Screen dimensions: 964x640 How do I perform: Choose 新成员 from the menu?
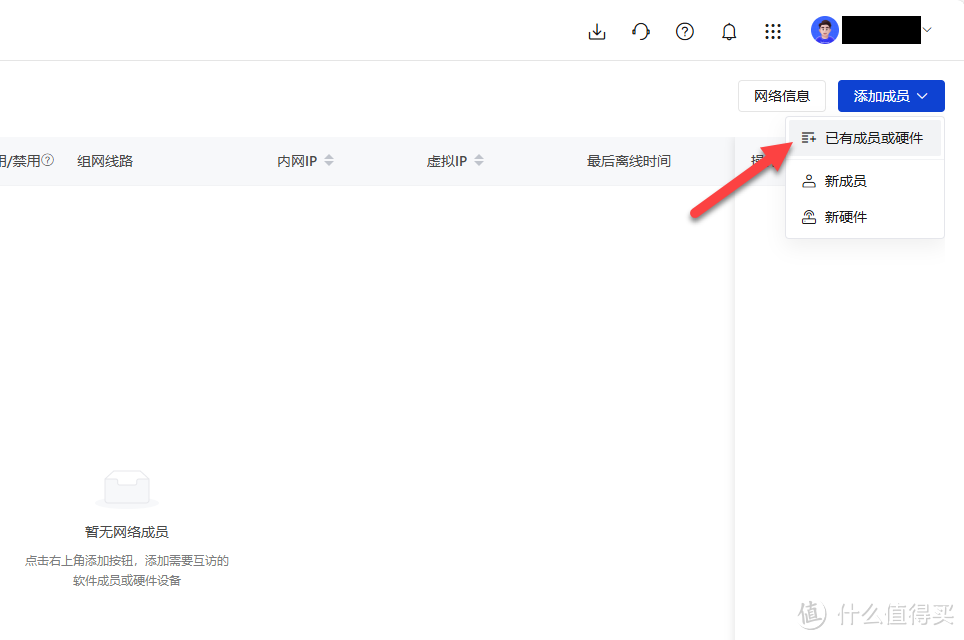pos(845,182)
